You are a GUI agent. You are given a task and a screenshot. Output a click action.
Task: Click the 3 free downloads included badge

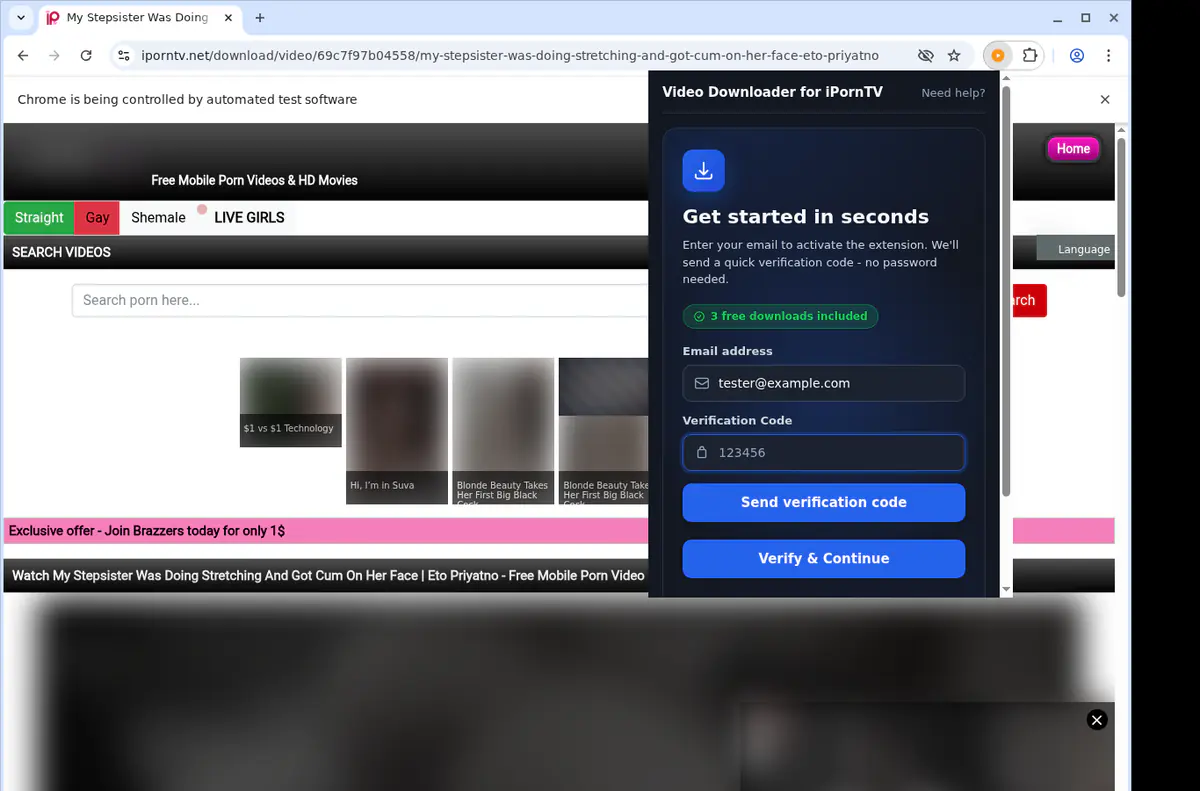click(780, 316)
